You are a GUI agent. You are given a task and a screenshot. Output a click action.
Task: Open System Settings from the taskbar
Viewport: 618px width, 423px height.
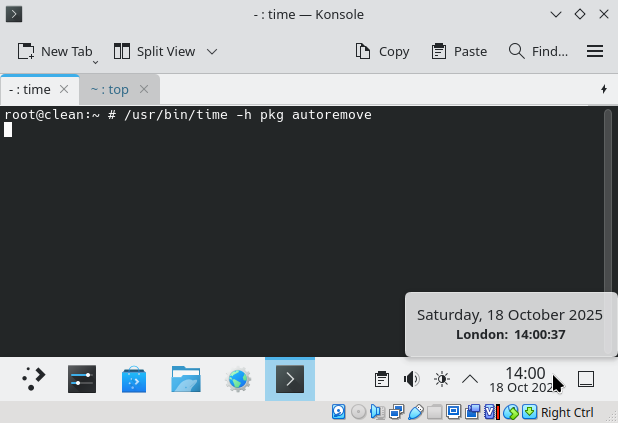(x=82, y=379)
